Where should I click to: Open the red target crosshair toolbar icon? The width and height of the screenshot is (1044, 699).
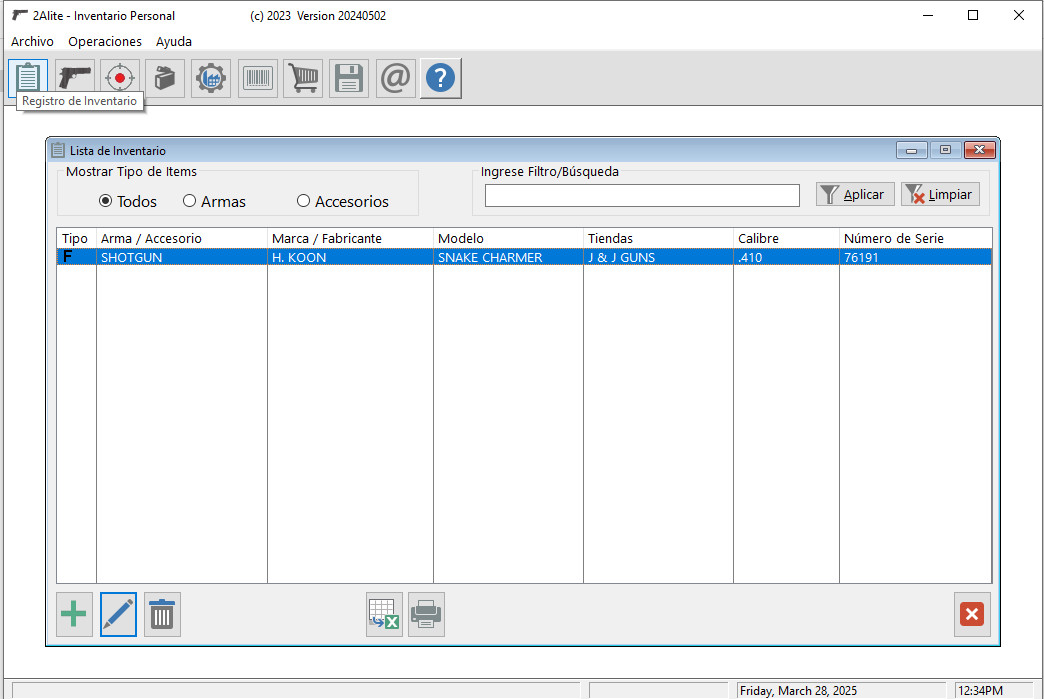tap(121, 78)
